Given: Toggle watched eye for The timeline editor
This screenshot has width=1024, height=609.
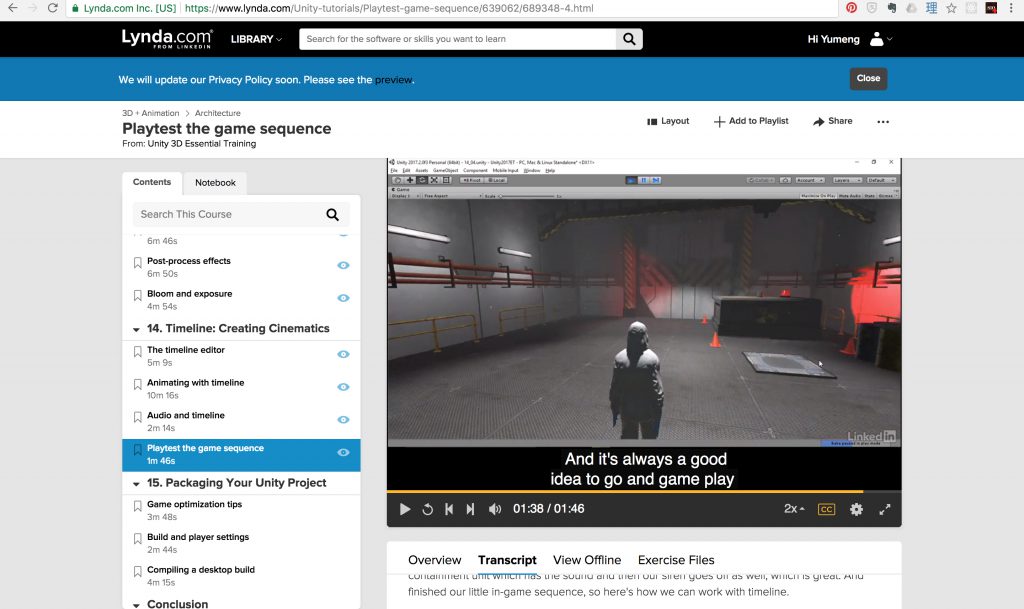Looking at the screenshot, I should tap(343, 354).
